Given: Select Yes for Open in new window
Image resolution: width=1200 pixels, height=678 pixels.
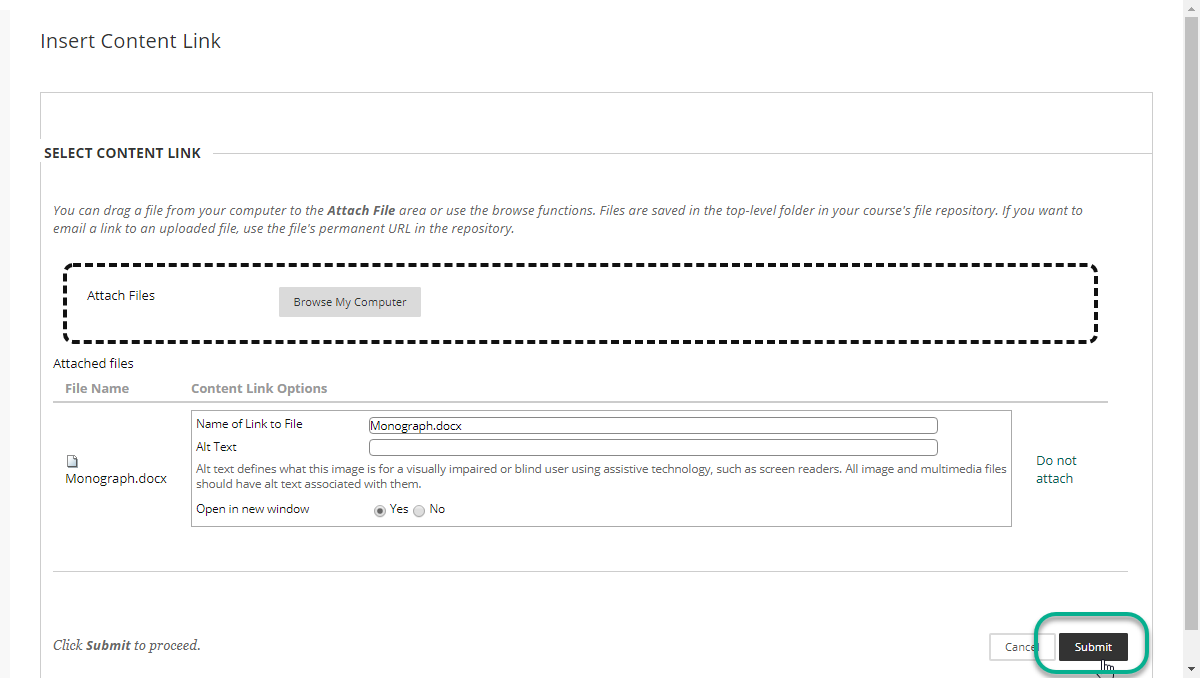Looking at the screenshot, I should click(x=380, y=510).
